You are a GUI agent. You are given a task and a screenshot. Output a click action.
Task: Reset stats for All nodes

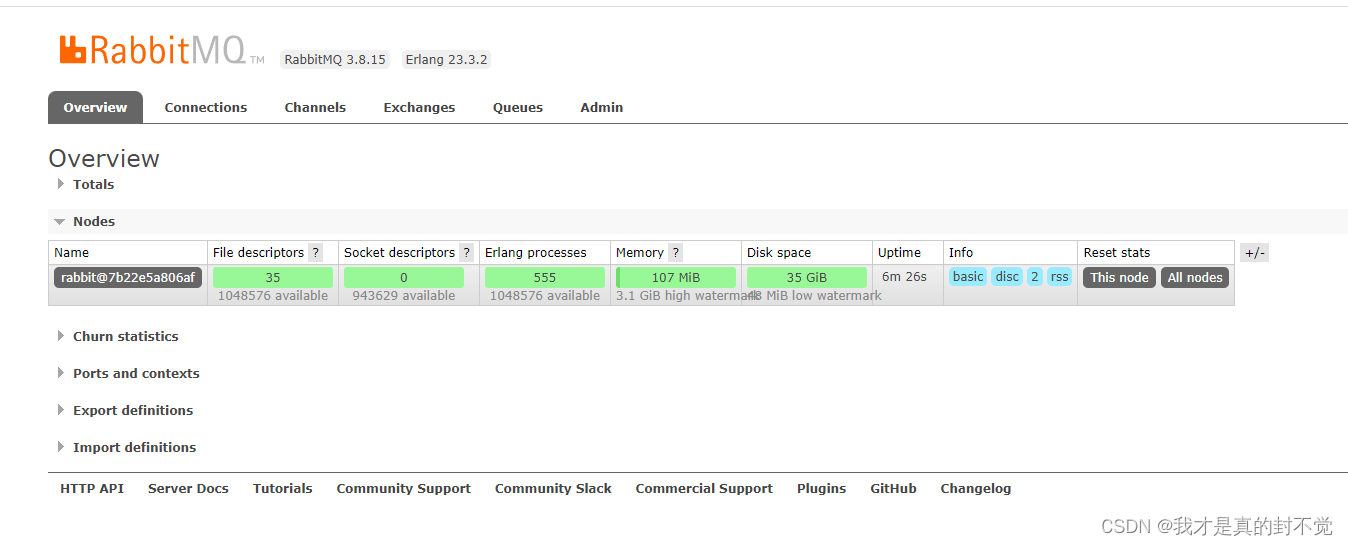1195,277
